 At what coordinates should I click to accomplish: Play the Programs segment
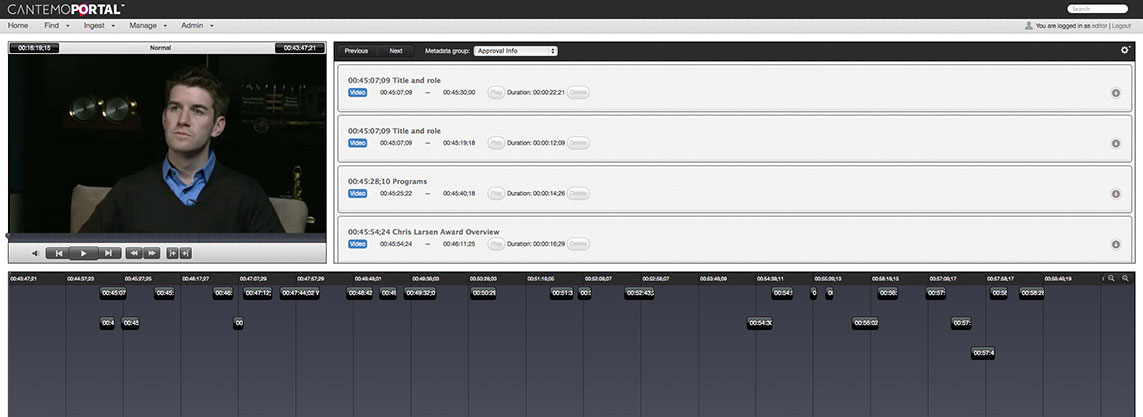point(496,194)
